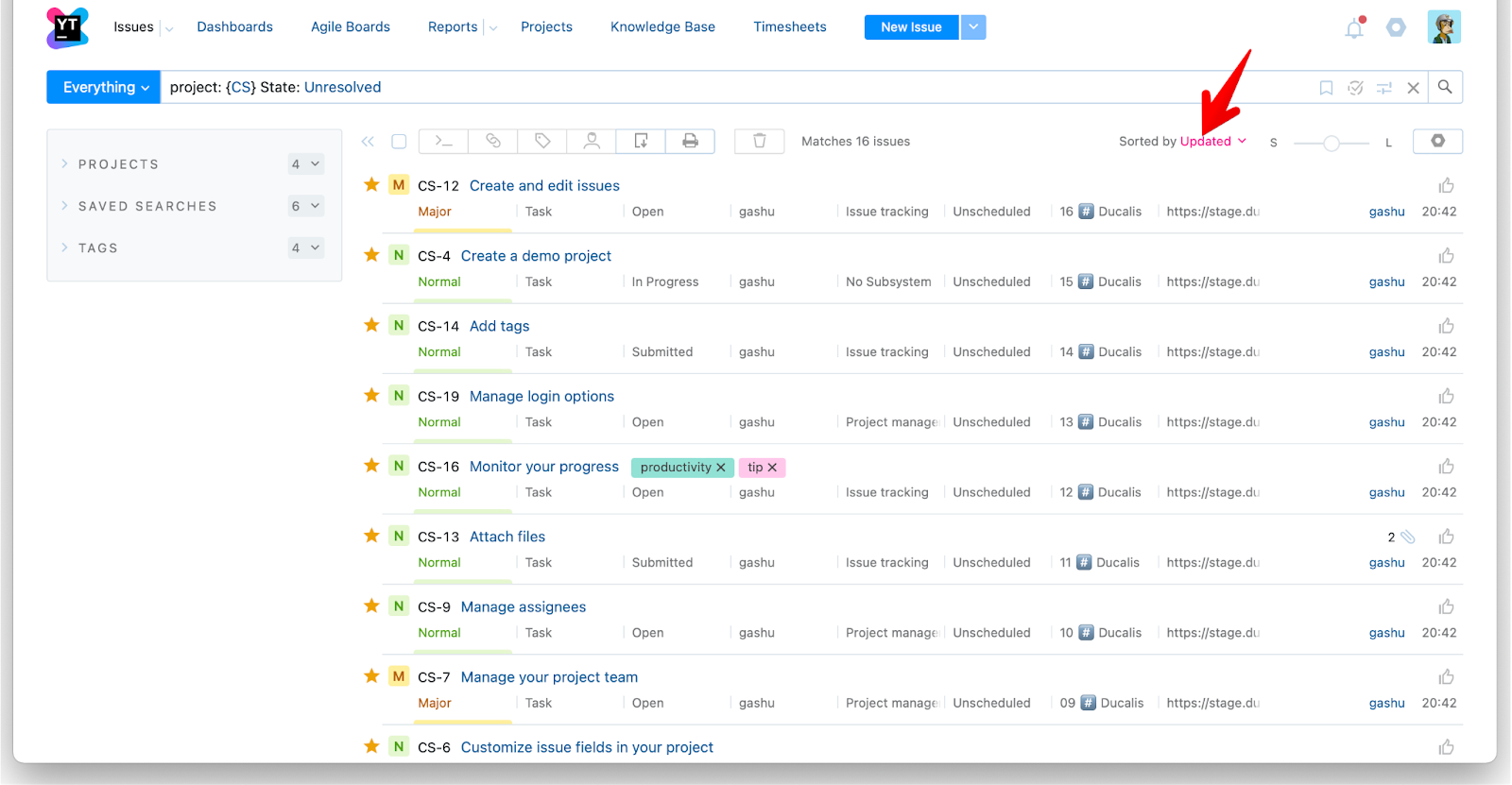Save search with the bookmark icon
This screenshot has height=785, width=1512.
pyautogui.click(x=1326, y=88)
